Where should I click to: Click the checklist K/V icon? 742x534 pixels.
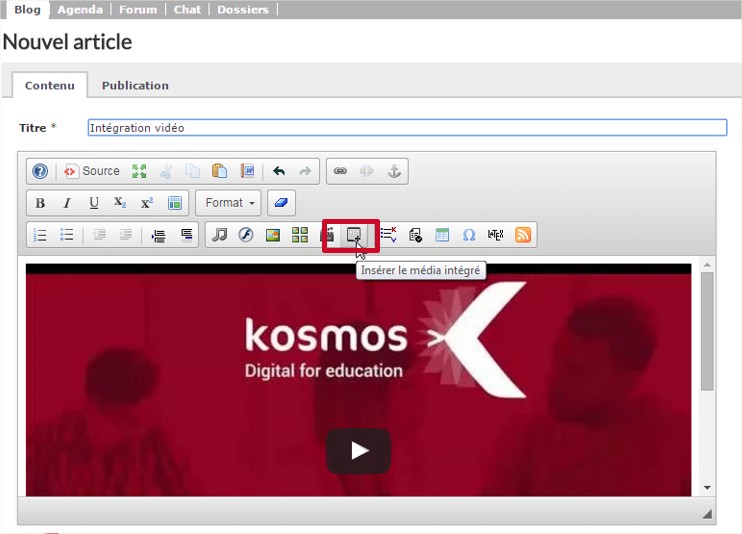[x=389, y=235]
